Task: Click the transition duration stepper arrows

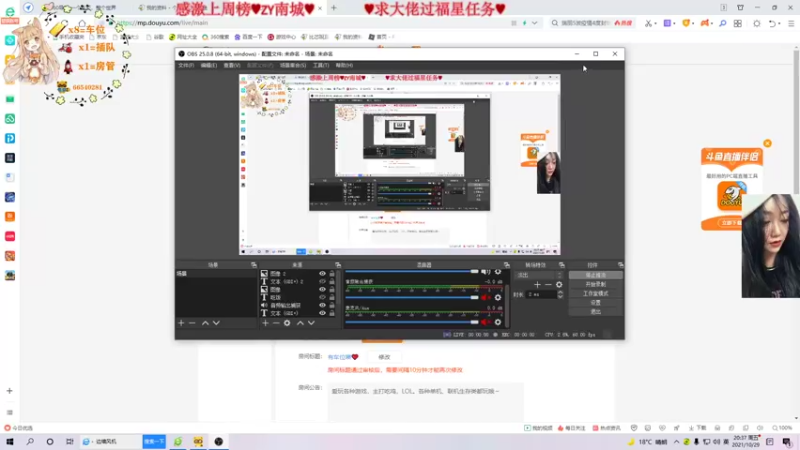Action: tap(560, 294)
